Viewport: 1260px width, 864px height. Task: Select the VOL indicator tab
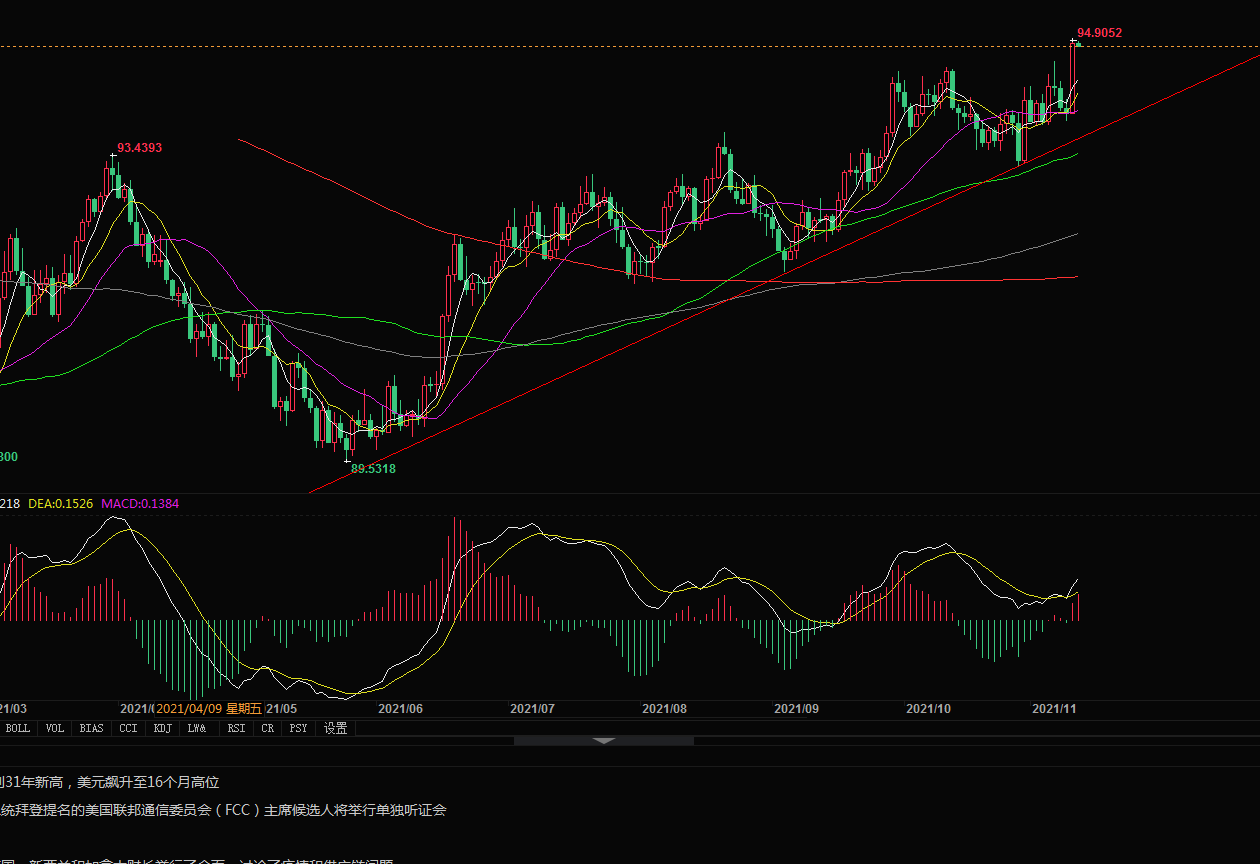[x=55, y=728]
